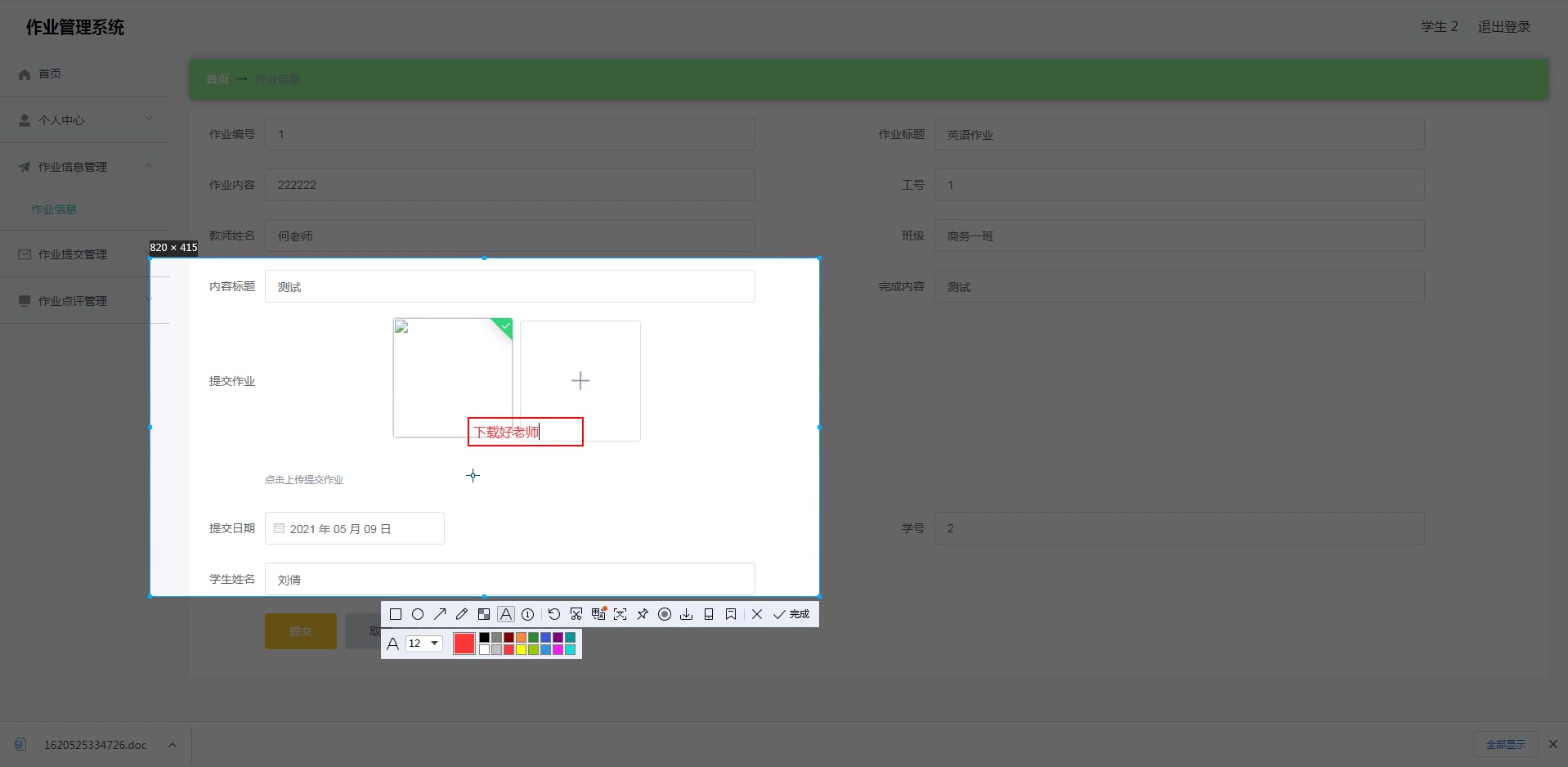Image resolution: width=1568 pixels, height=767 pixels.
Task: Select the rectangle annotation tool
Action: (x=396, y=614)
